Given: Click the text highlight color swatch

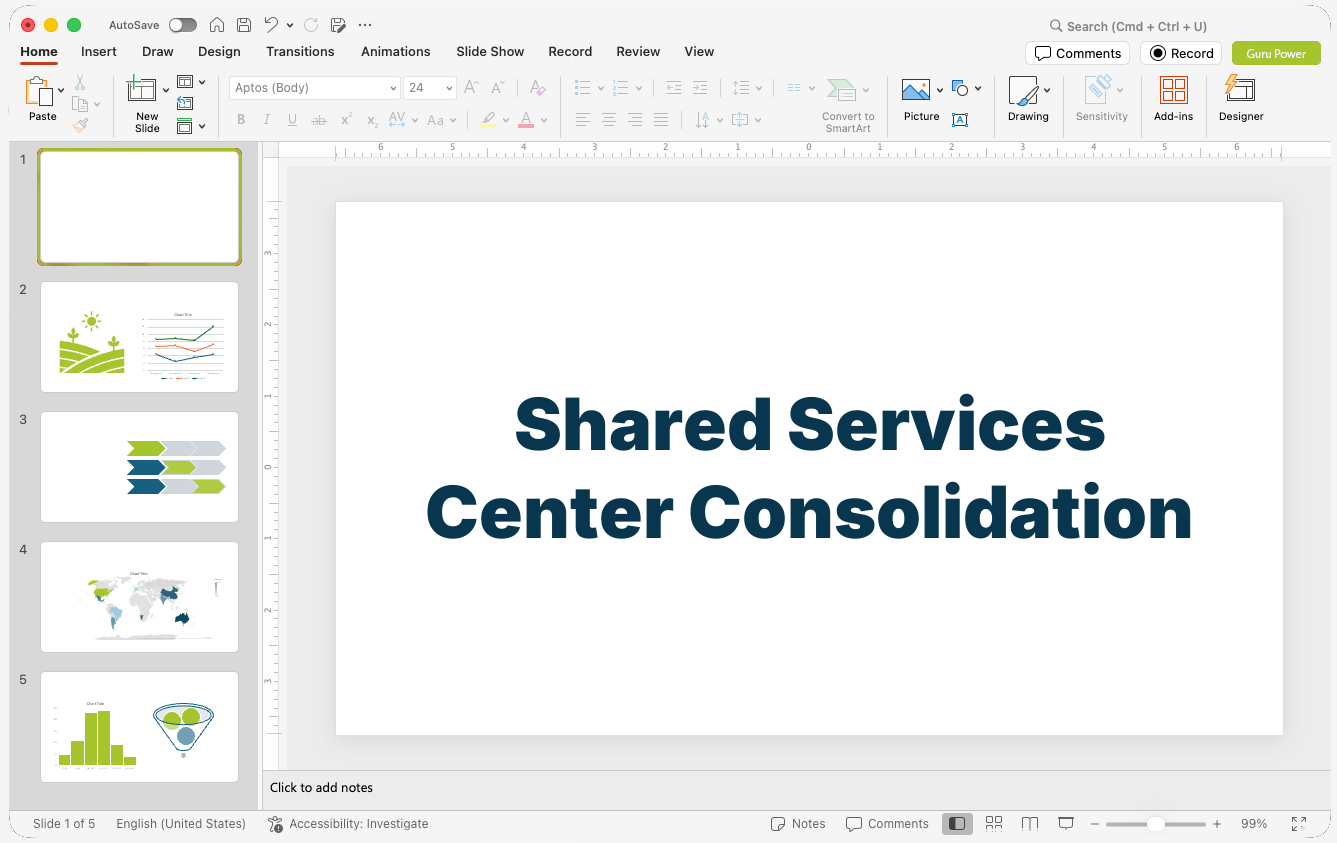Looking at the screenshot, I should [488, 120].
